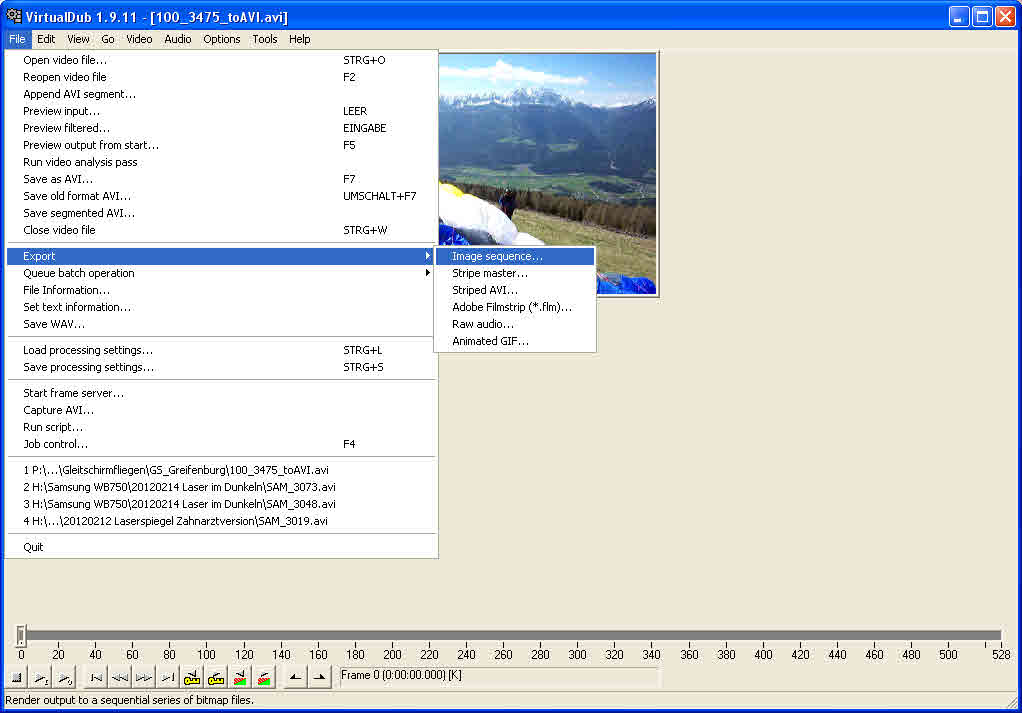Choose Close video file
The width and height of the screenshot is (1022, 713).
[220, 229]
